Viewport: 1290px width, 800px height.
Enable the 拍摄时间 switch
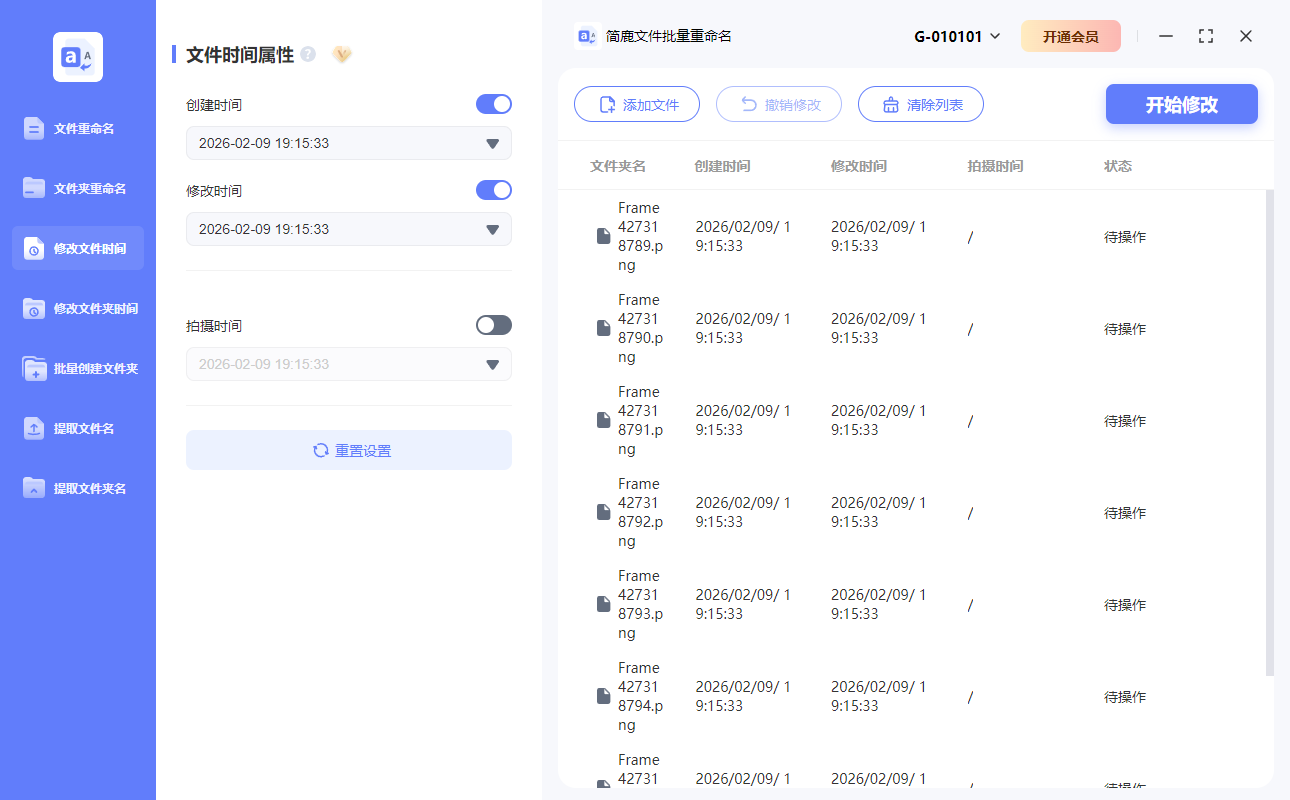493,324
